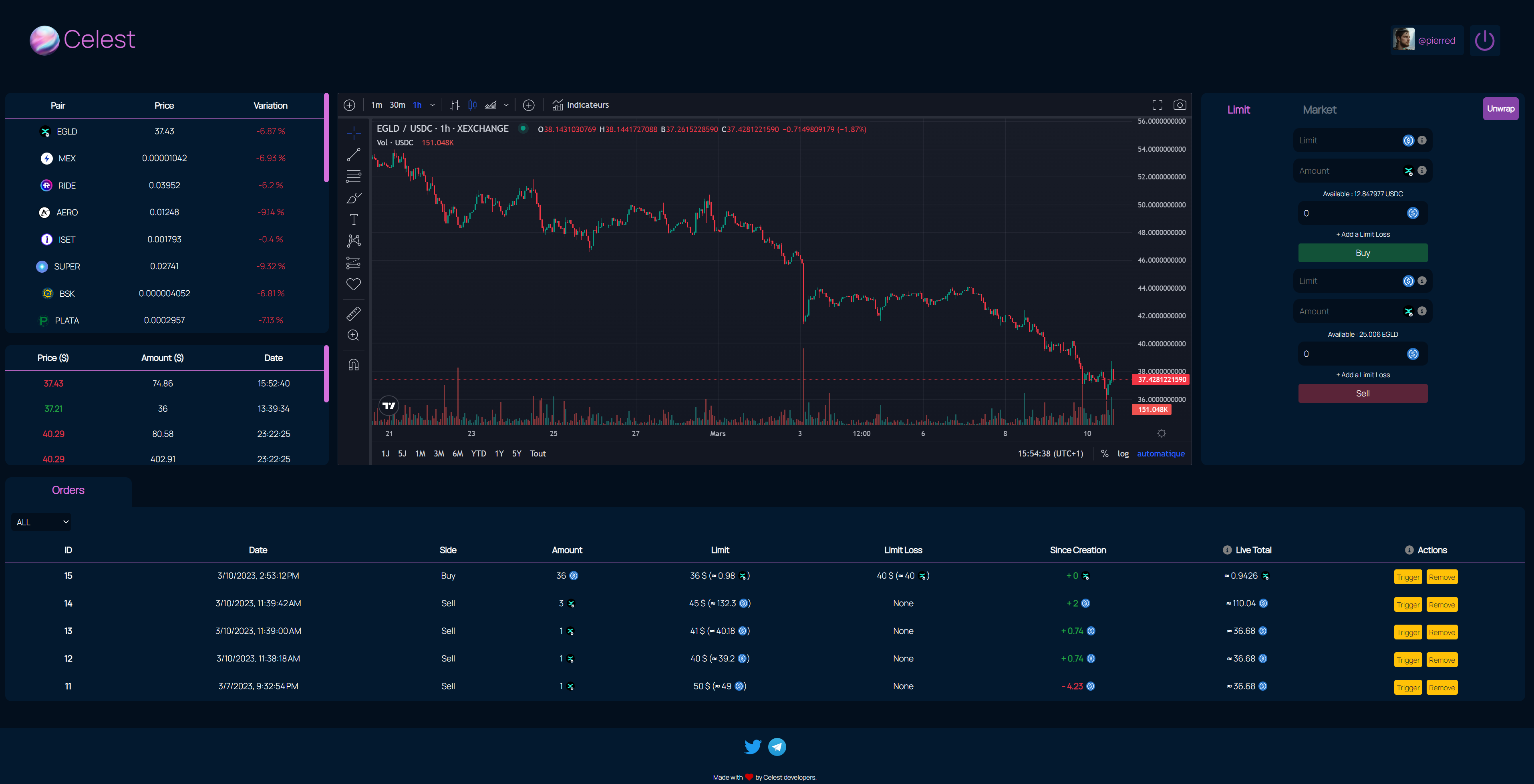Select the MEX pair row
Image resolution: width=1534 pixels, height=784 pixels.
[x=165, y=158]
